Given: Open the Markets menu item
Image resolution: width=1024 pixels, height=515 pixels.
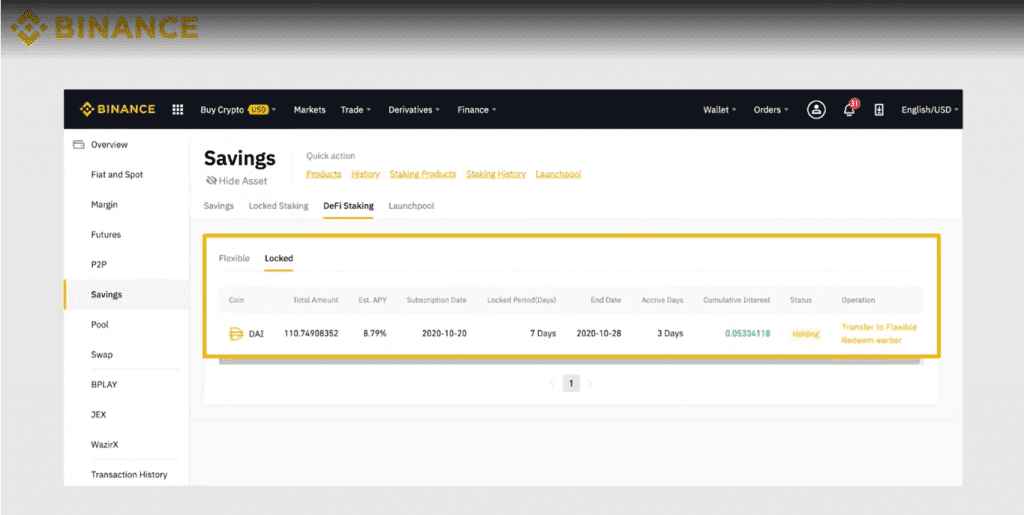Looking at the screenshot, I should pos(310,110).
